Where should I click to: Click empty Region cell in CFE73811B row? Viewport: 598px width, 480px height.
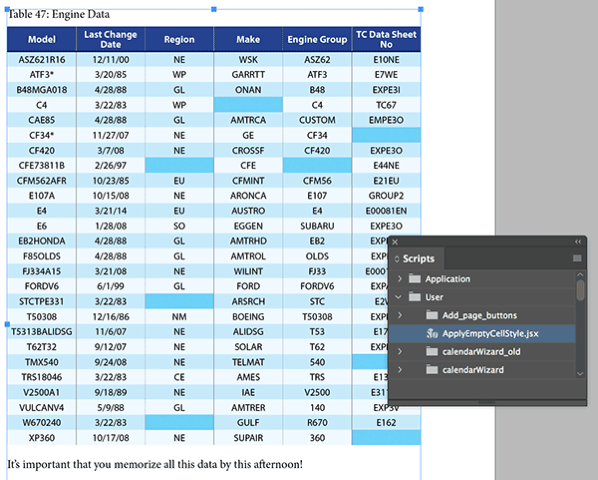pyautogui.click(x=179, y=165)
